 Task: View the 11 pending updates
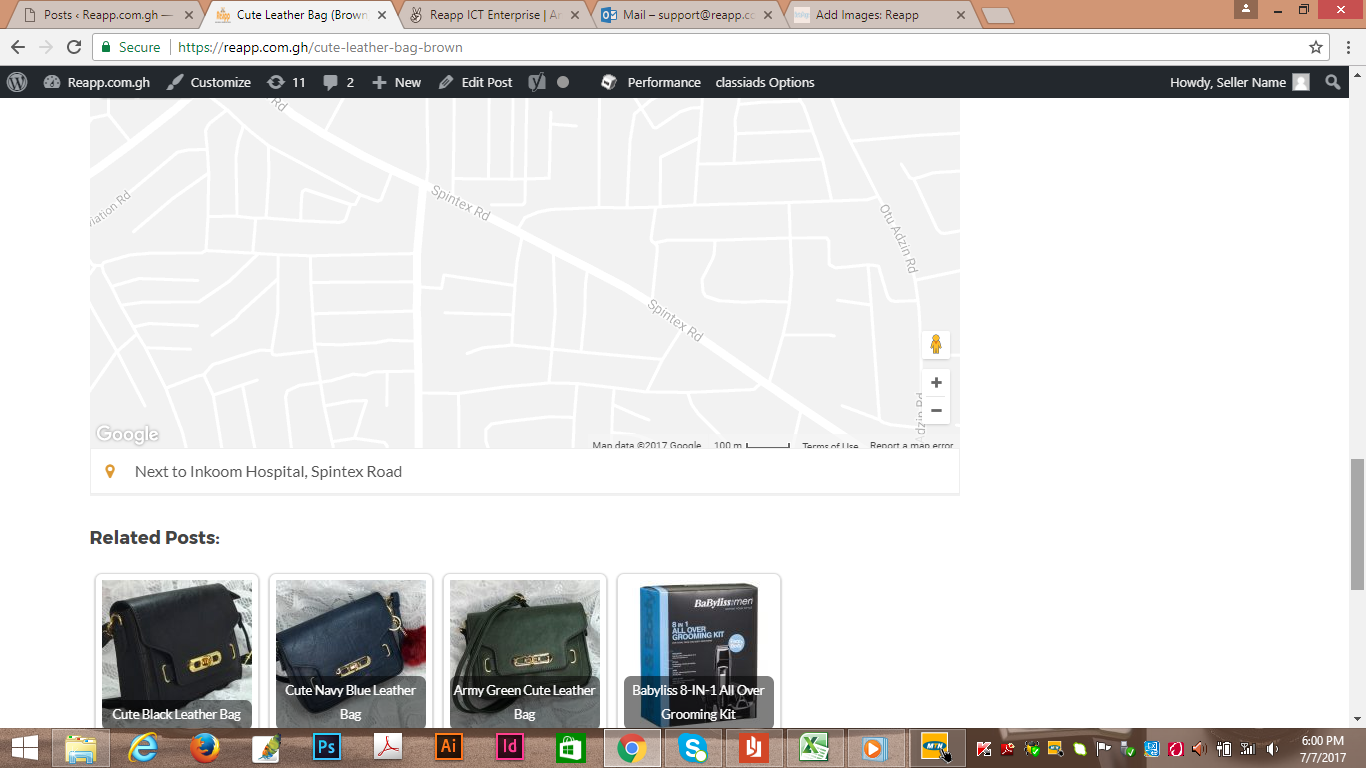point(287,82)
